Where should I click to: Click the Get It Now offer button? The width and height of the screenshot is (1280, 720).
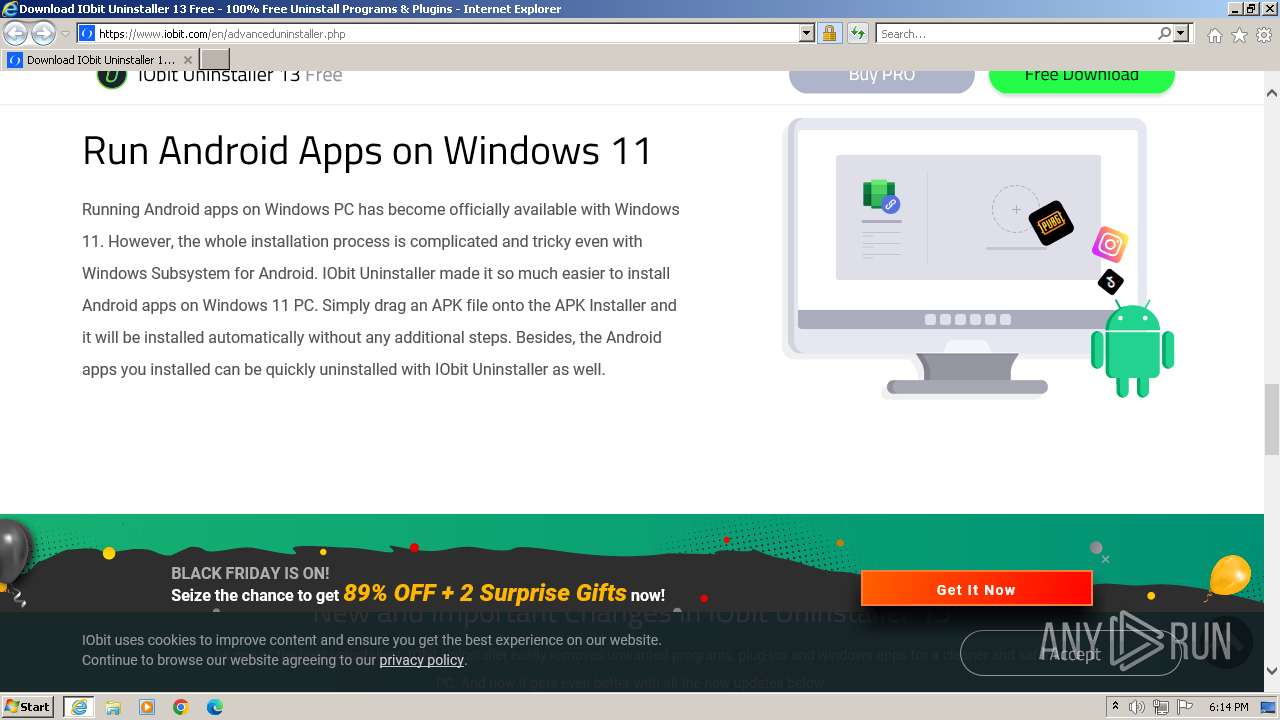[976, 589]
